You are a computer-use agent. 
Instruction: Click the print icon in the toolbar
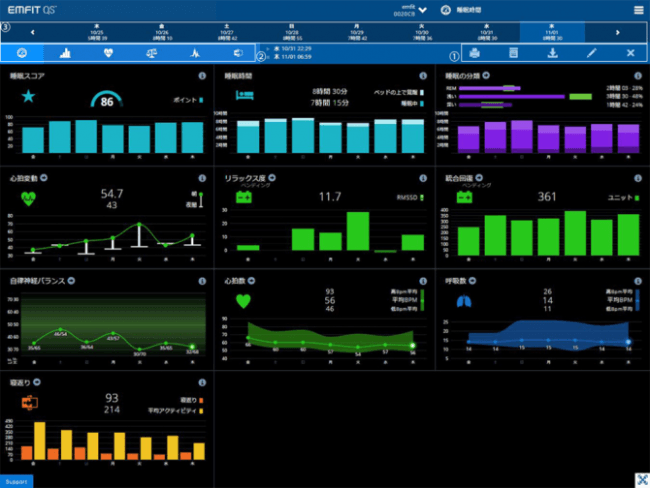tap(474, 52)
